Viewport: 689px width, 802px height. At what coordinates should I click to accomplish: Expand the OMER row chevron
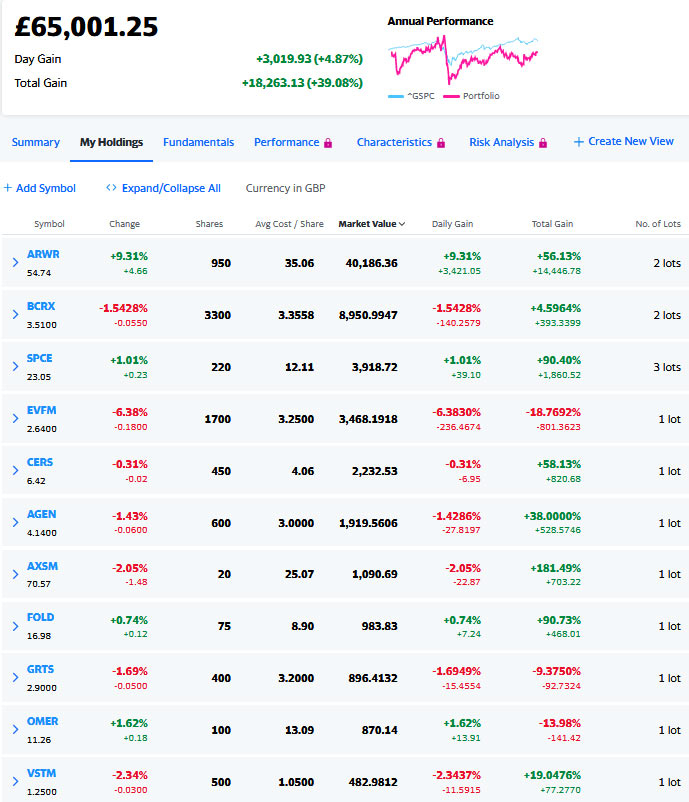click(15, 729)
